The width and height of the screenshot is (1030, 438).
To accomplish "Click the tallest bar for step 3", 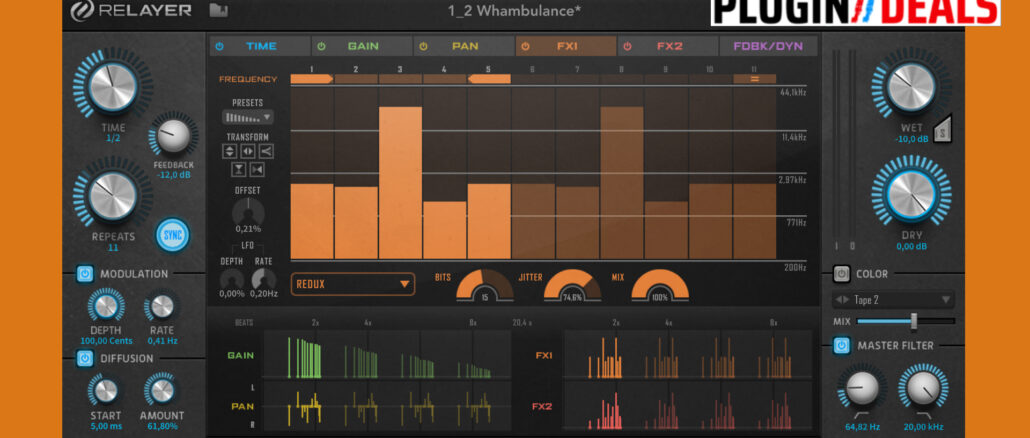I will point(401,183).
